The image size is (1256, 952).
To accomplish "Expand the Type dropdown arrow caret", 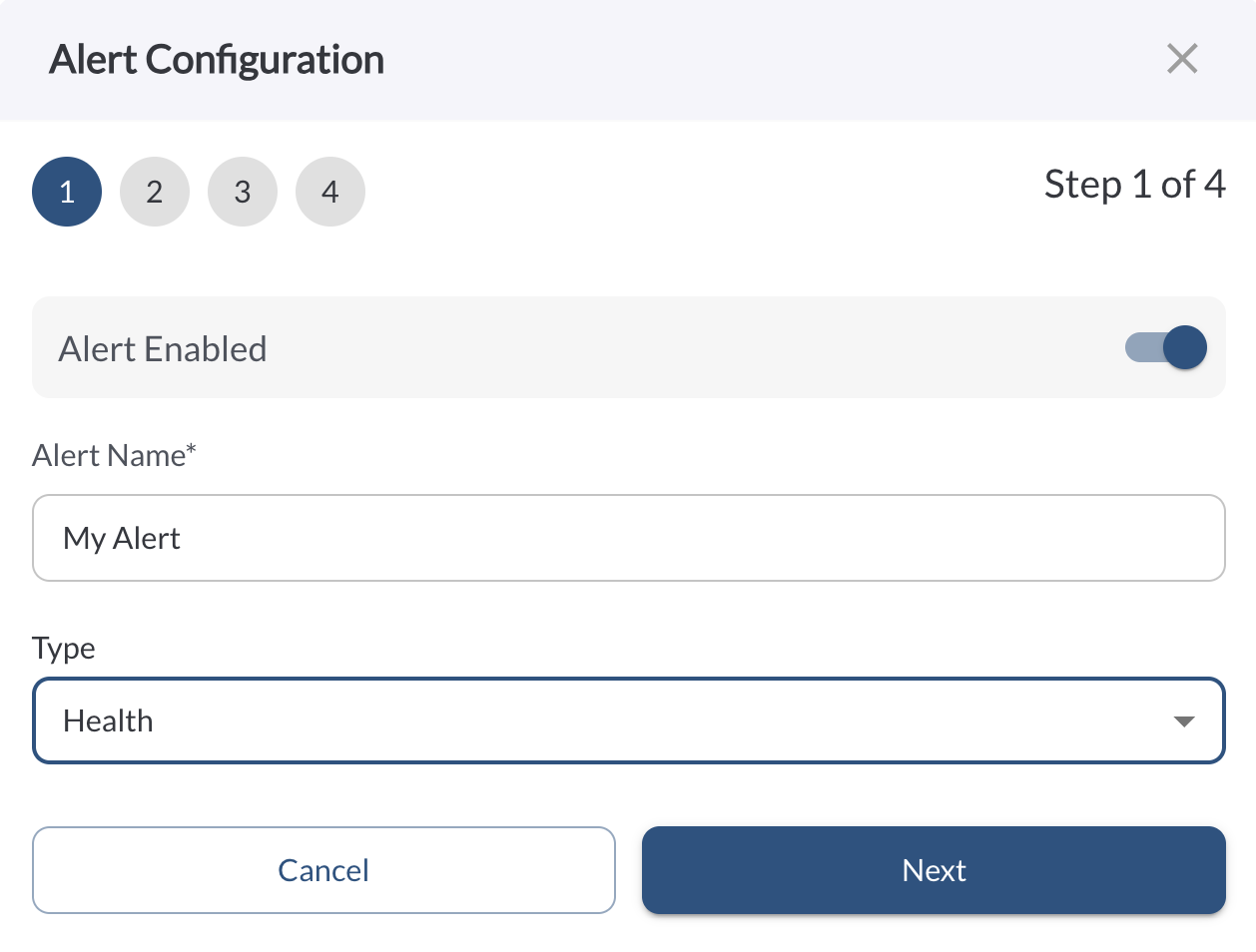I will pyautogui.click(x=1184, y=721).
